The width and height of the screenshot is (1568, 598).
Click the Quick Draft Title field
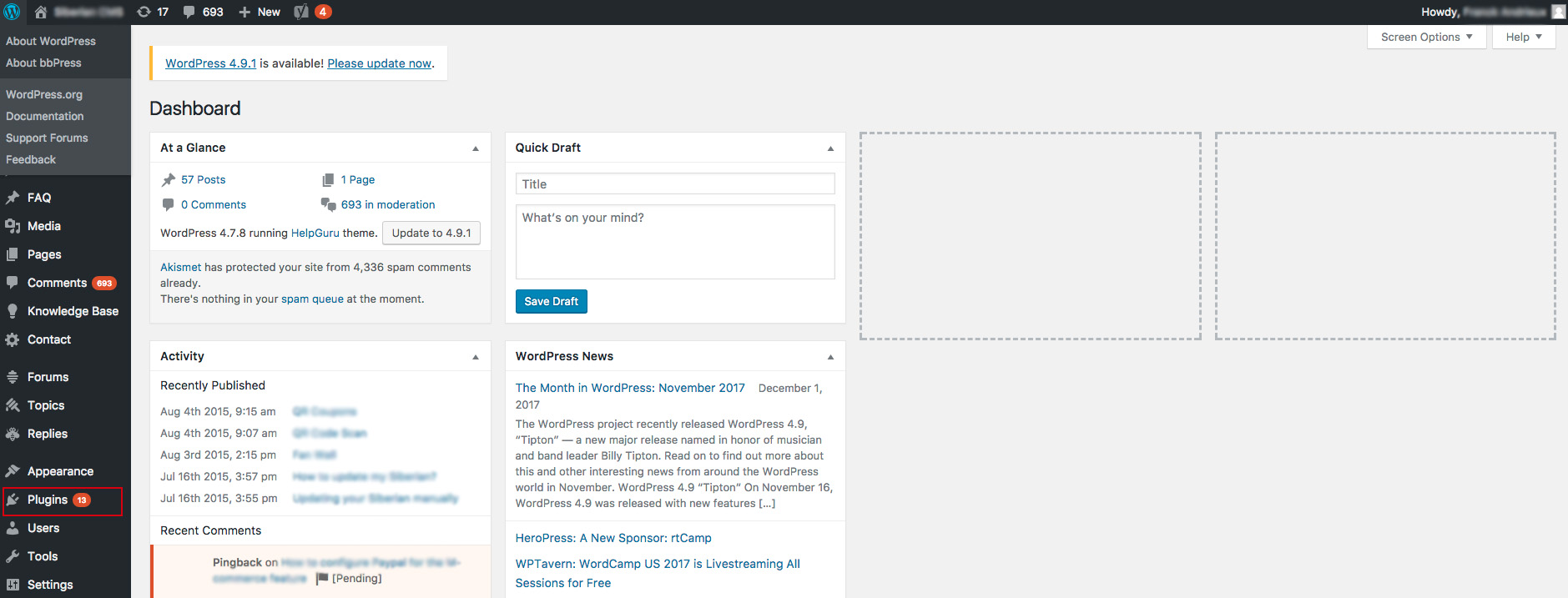tap(674, 184)
